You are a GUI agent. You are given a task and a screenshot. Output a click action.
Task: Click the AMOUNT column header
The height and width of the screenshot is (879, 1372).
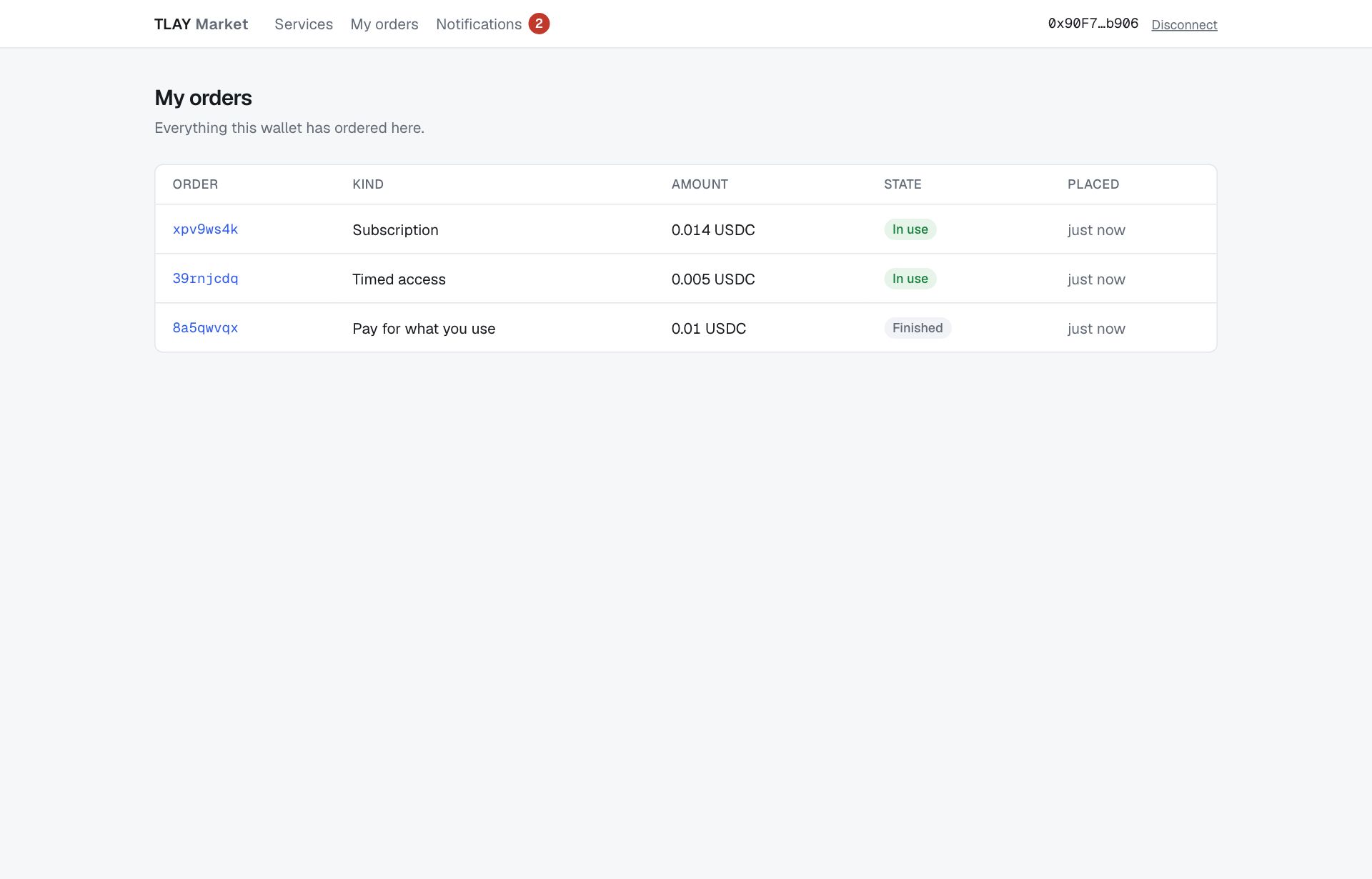(x=700, y=184)
